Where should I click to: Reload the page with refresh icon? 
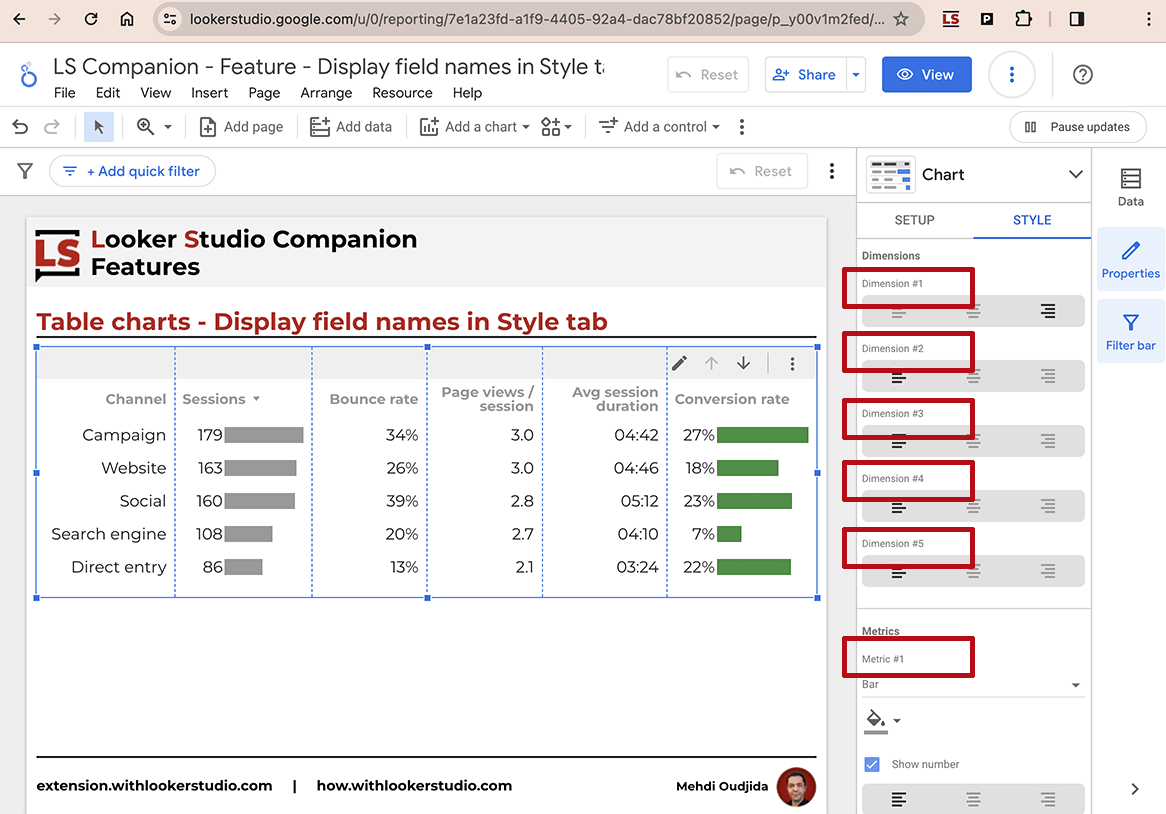(x=91, y=19)
